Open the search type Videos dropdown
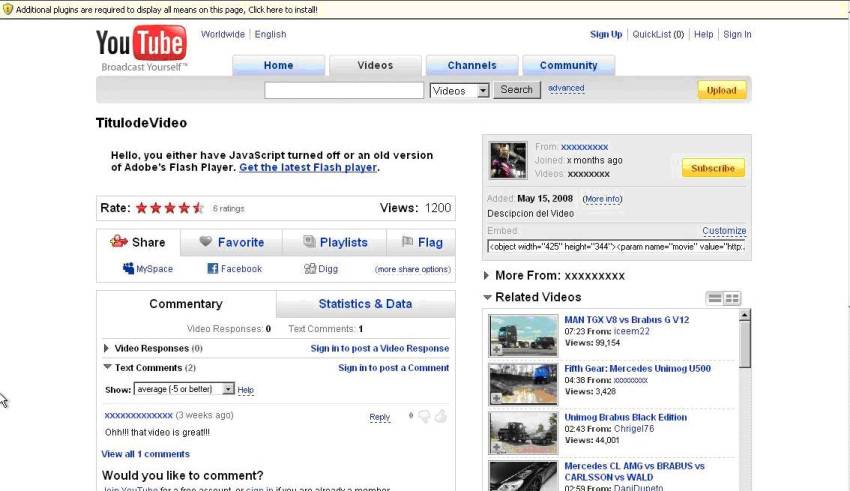The image size is (850, 491). [460, 91]
